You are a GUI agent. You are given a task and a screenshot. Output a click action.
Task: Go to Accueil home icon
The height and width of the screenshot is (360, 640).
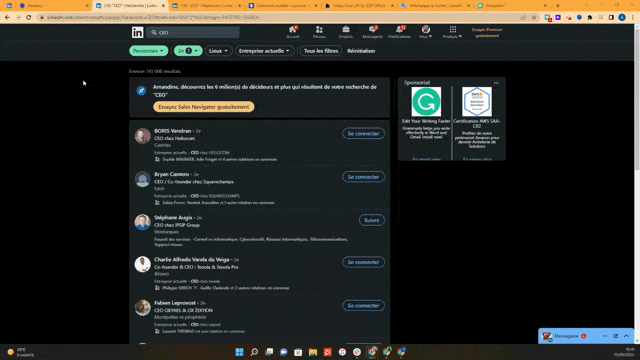pyautogui.click(x=293, y=32)
